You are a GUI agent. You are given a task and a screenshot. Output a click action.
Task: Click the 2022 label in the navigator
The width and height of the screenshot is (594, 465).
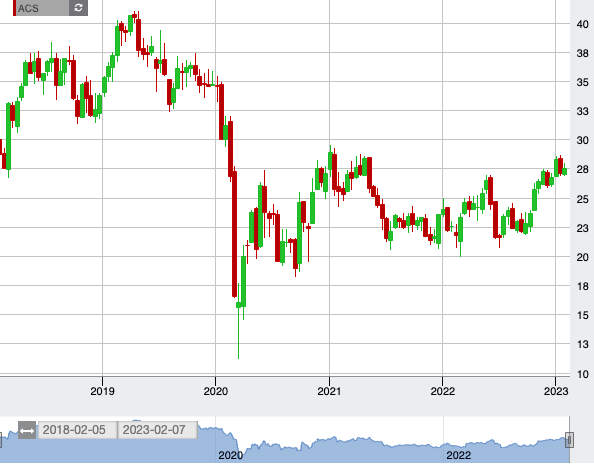coord(458,455)
